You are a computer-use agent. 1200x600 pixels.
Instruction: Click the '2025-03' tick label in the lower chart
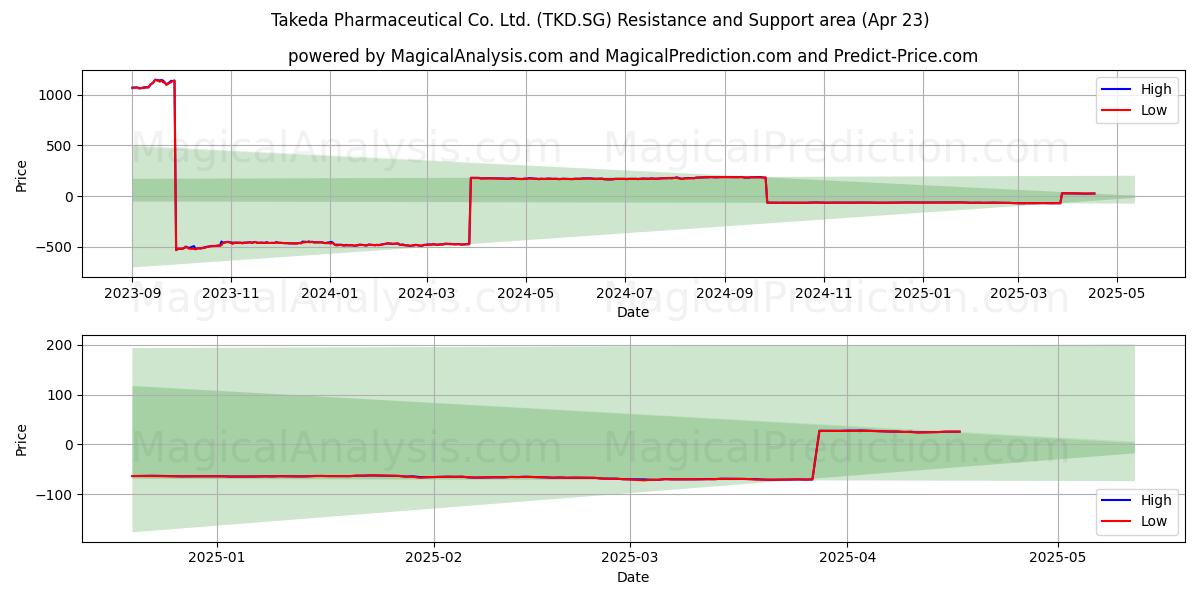tap(630, 557)
